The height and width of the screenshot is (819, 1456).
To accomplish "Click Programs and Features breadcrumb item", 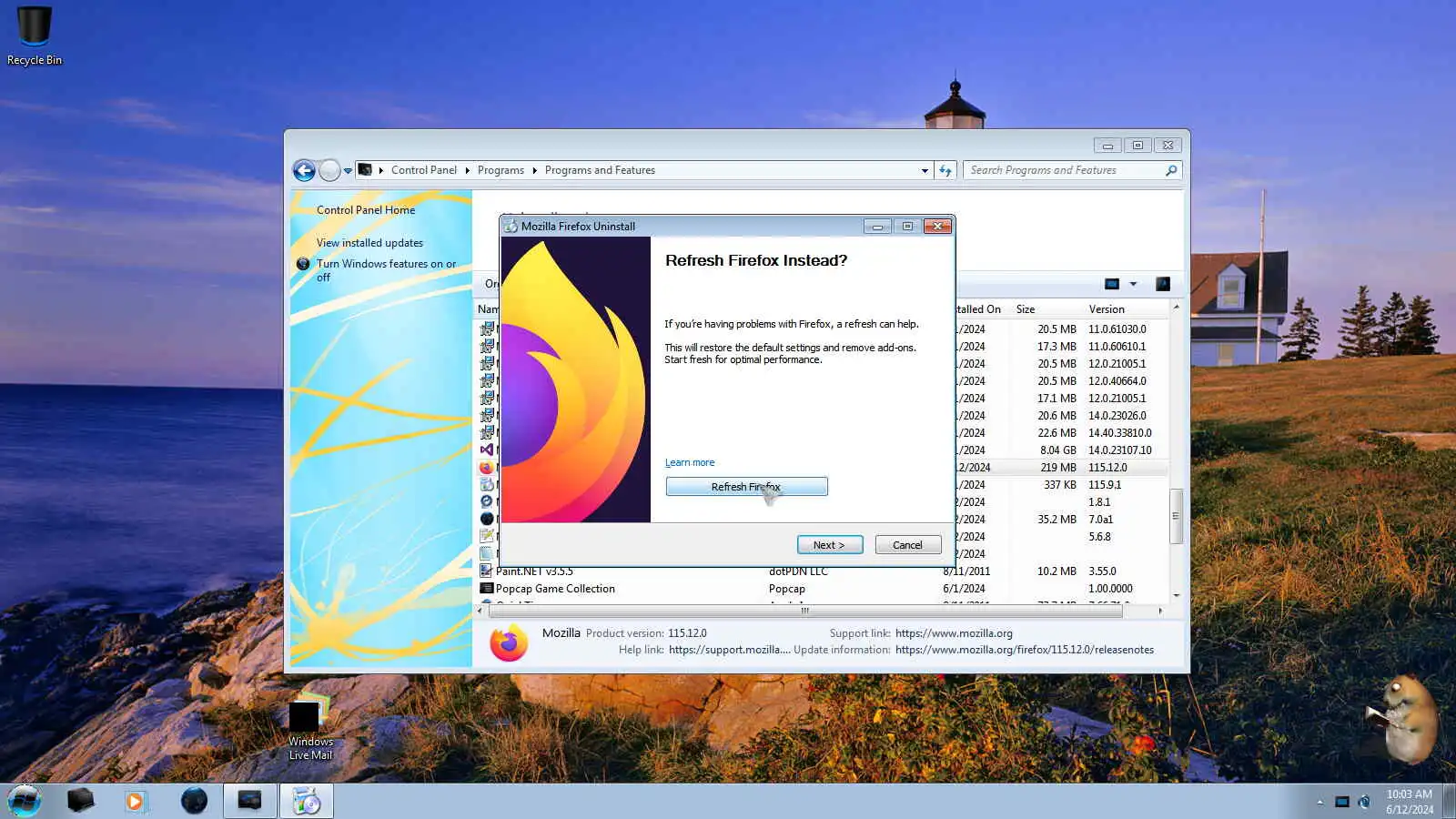I will coord(600,170).
